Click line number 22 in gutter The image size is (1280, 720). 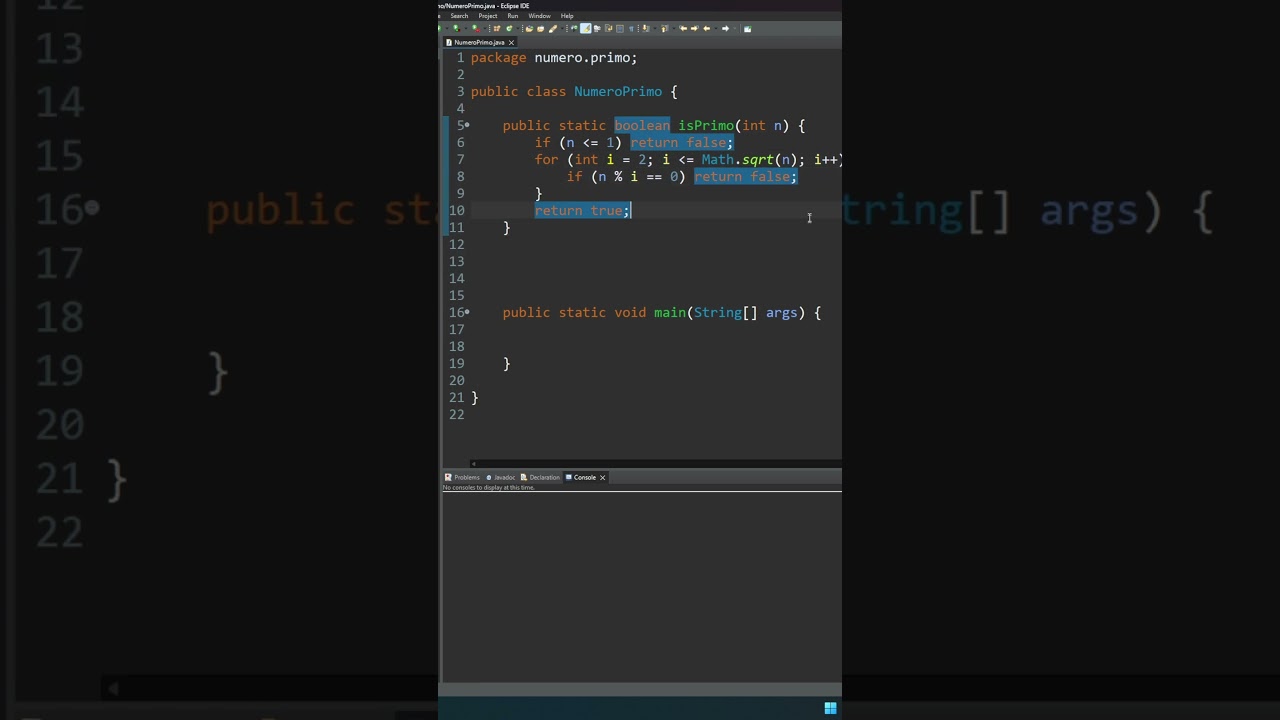point(456,415)
